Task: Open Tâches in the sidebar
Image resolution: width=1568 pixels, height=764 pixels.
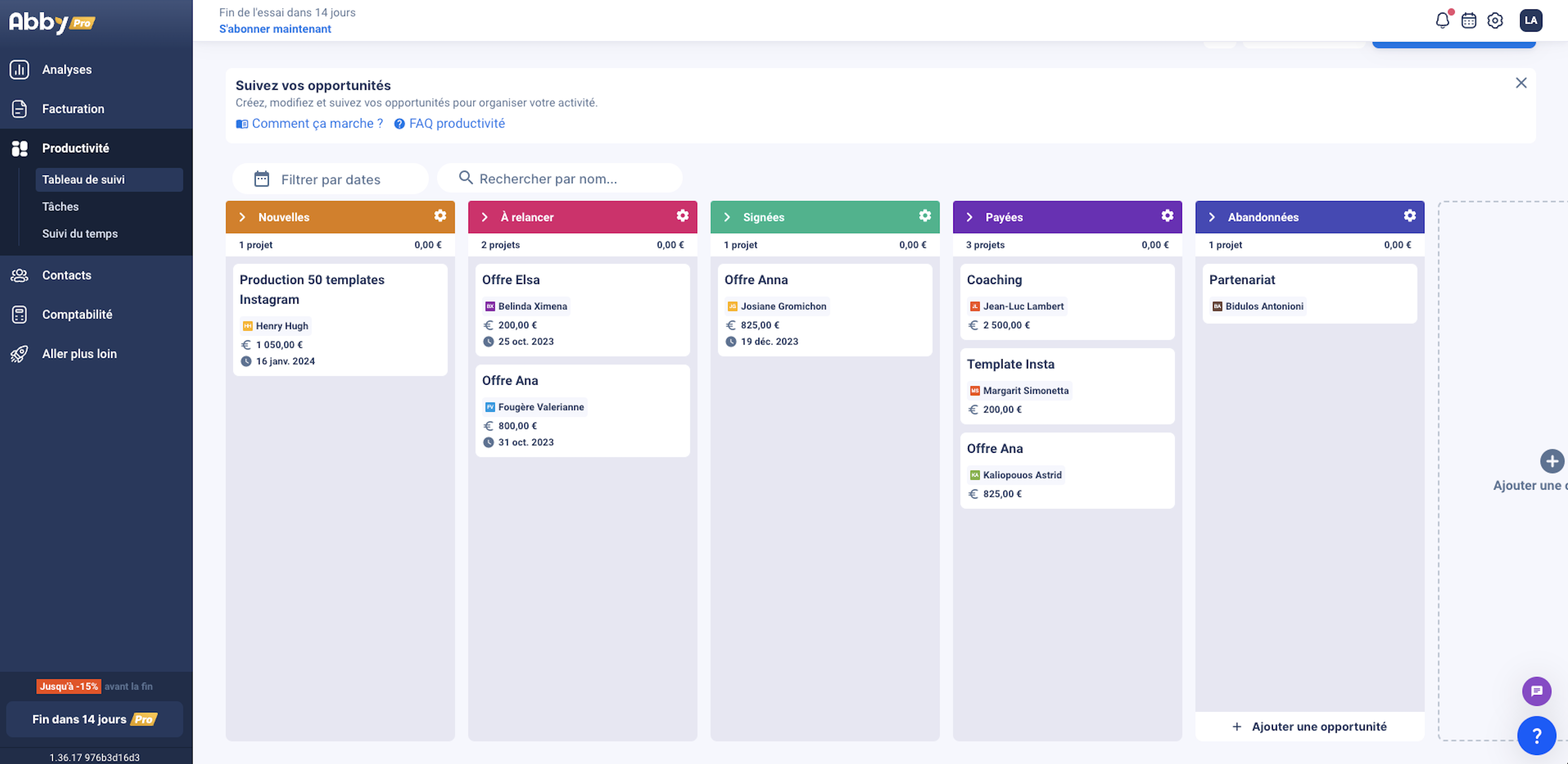Action: 60,206
